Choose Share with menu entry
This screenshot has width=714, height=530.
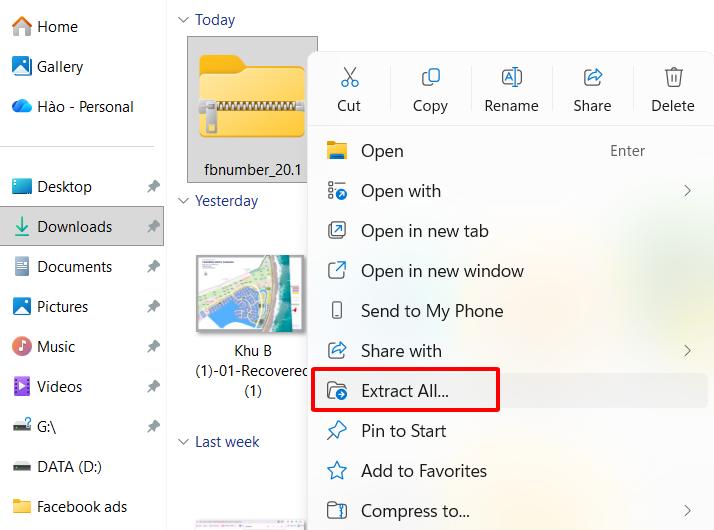click(508, 351)
